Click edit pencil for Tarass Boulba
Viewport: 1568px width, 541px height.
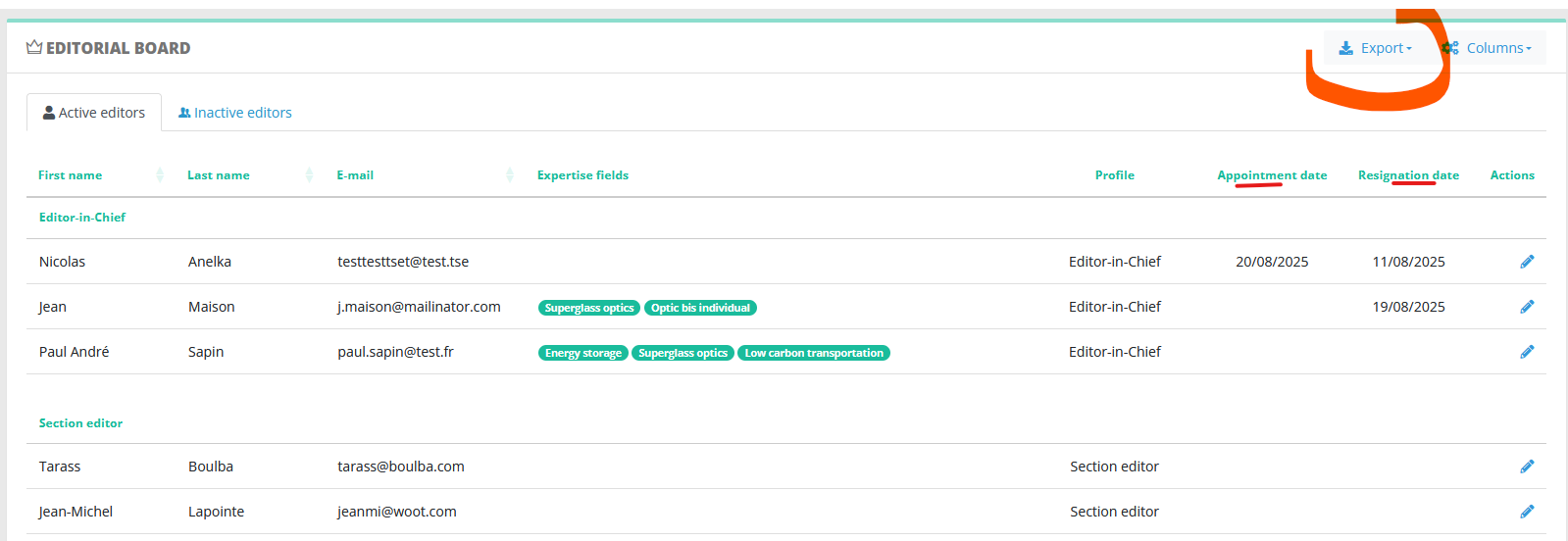pyautogui.click(x=1527, y=467)
